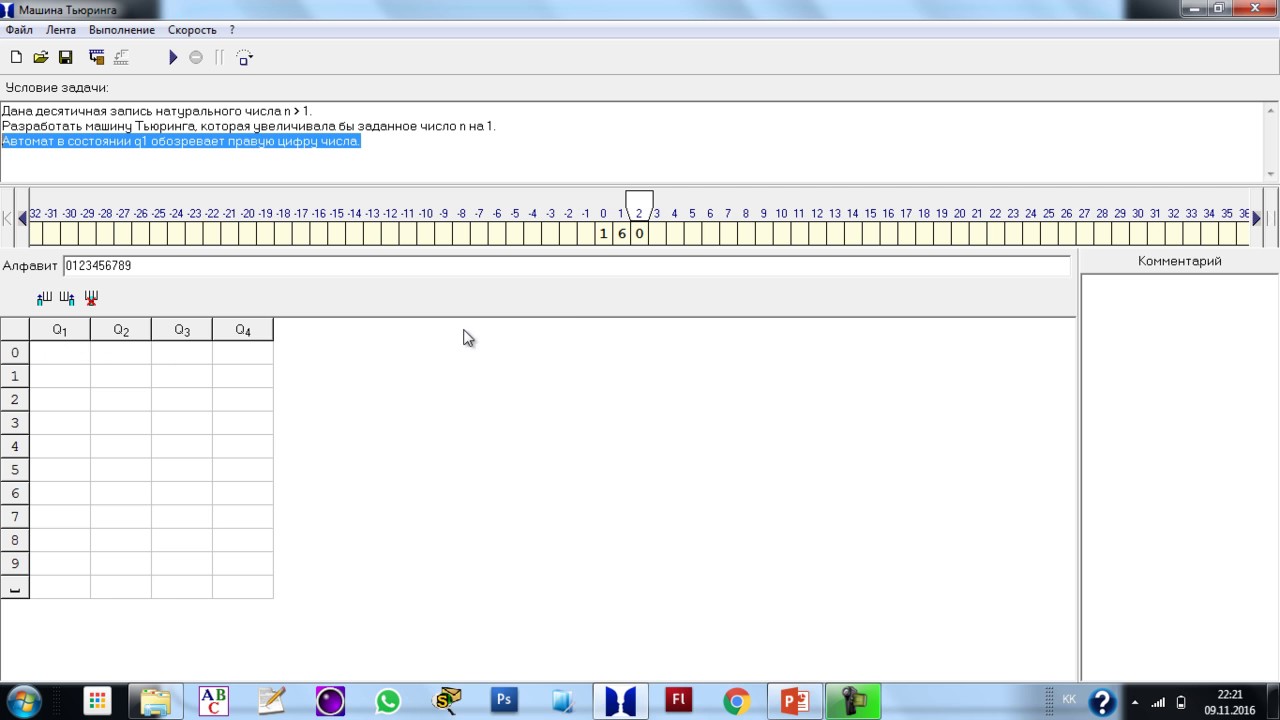1280x720 pixels.
Task: Run the Turing machine with the play button
Action: click(x=173, y=58)
